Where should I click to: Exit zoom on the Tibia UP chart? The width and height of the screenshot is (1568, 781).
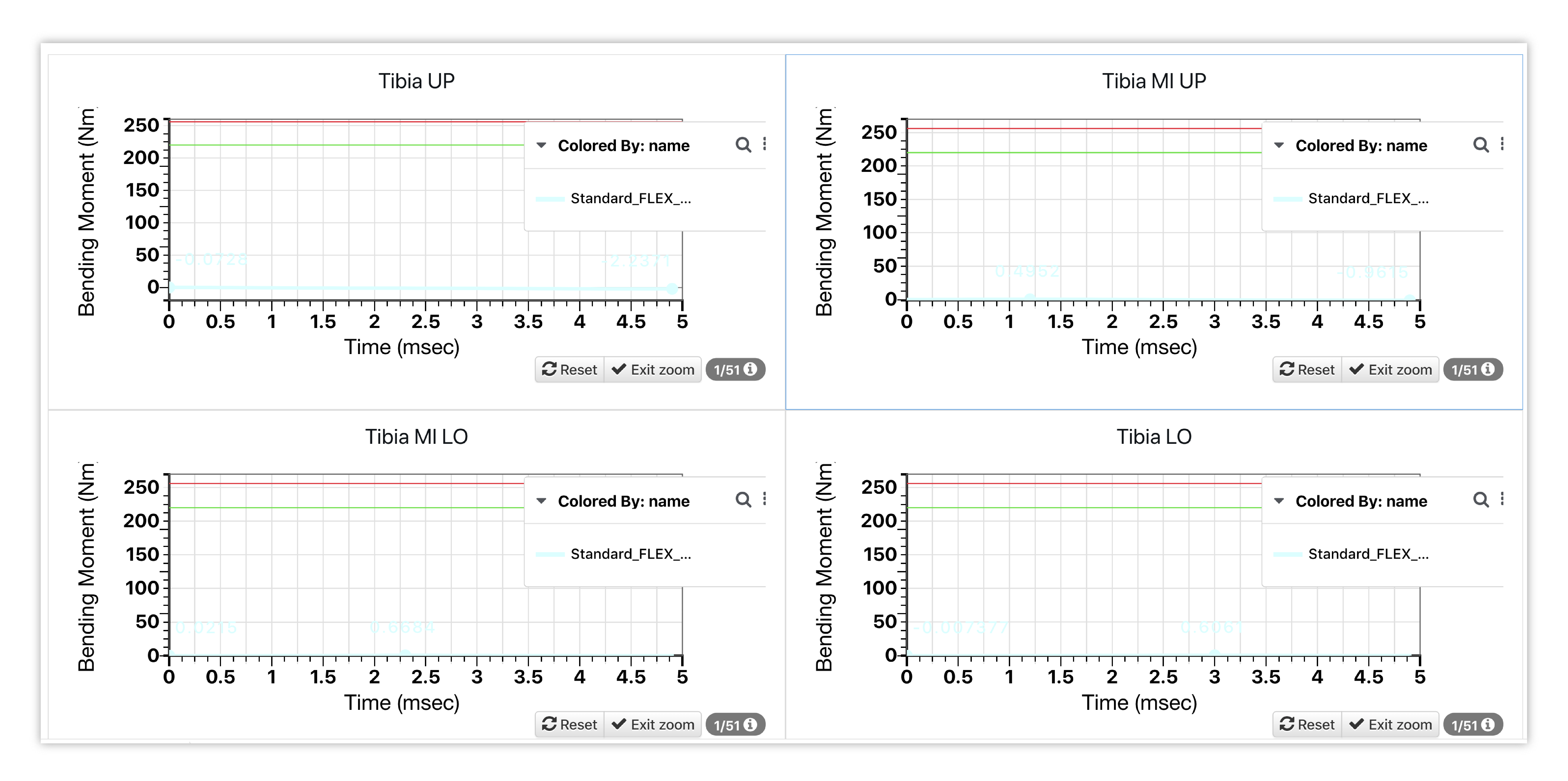tap(653, 370)
